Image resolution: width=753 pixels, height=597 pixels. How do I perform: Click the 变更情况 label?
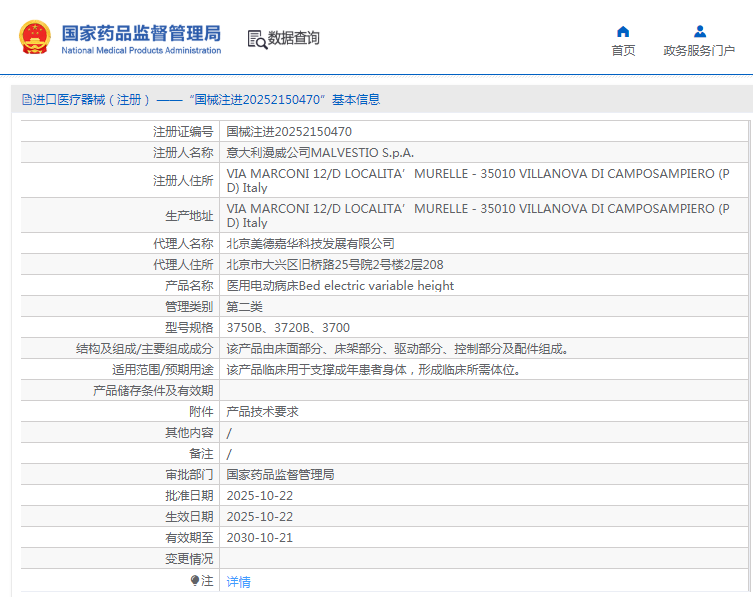(x=189, y=559)
